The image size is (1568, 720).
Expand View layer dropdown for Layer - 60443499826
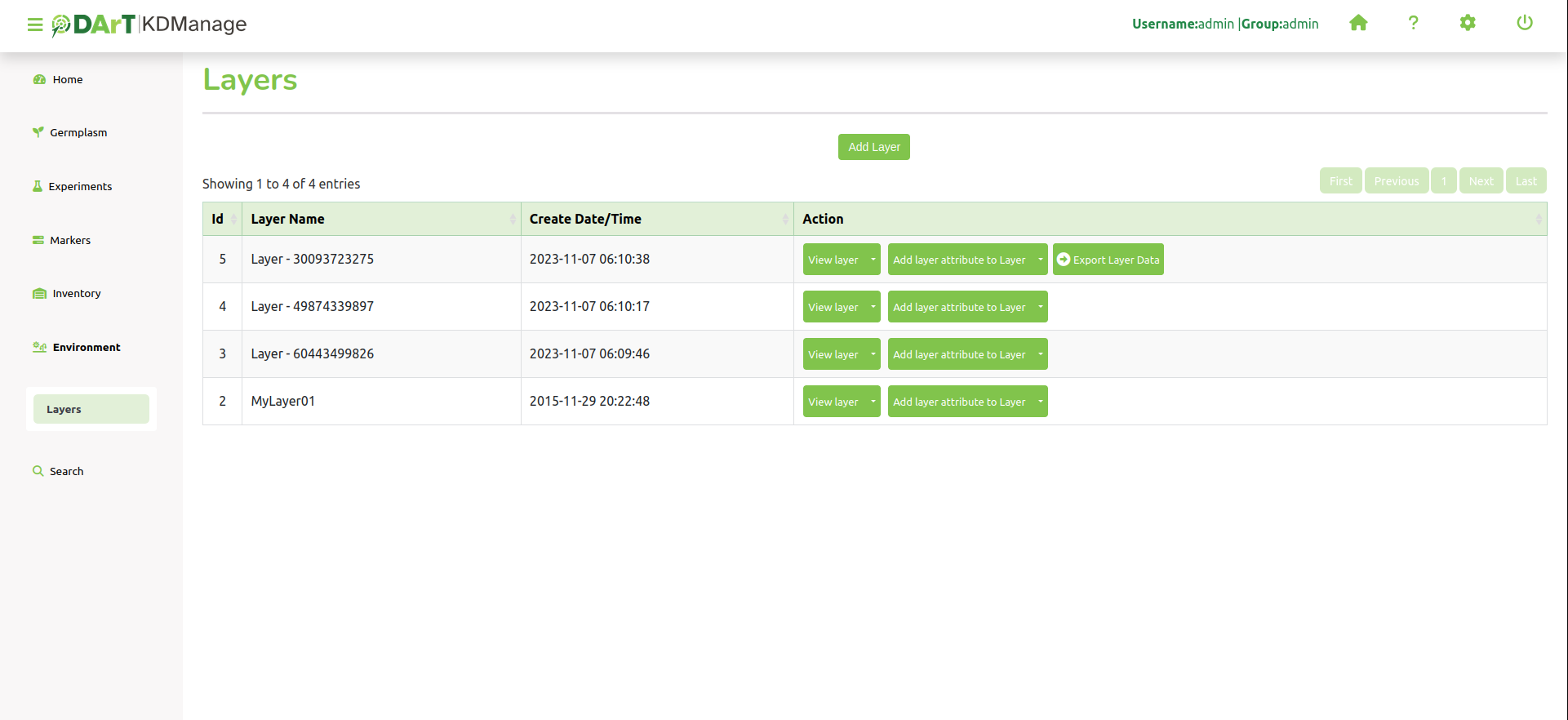pyautogui.click(x=873, y=354)
